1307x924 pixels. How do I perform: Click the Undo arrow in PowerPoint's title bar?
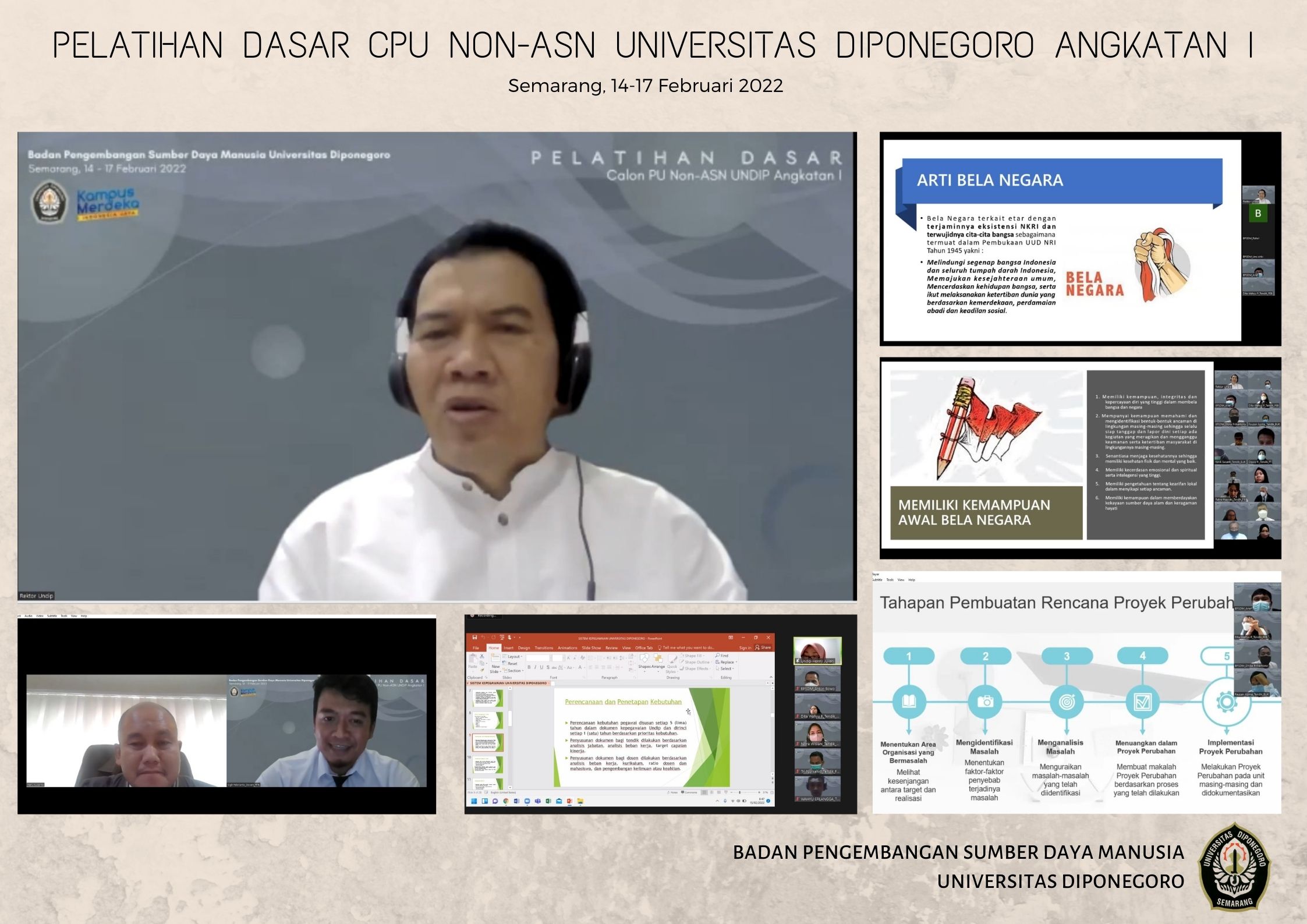click(x=483, y=638)
